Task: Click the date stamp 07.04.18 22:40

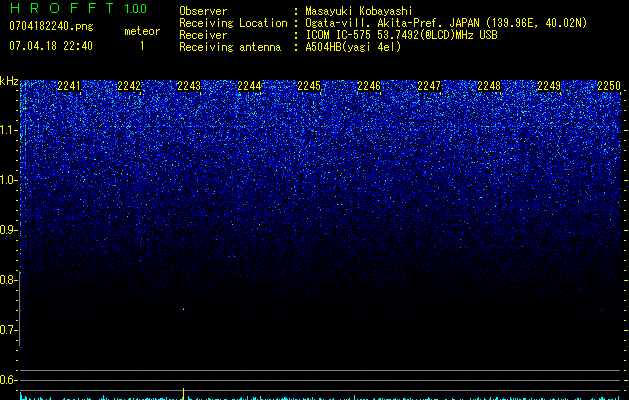Action: pos(51,46)
